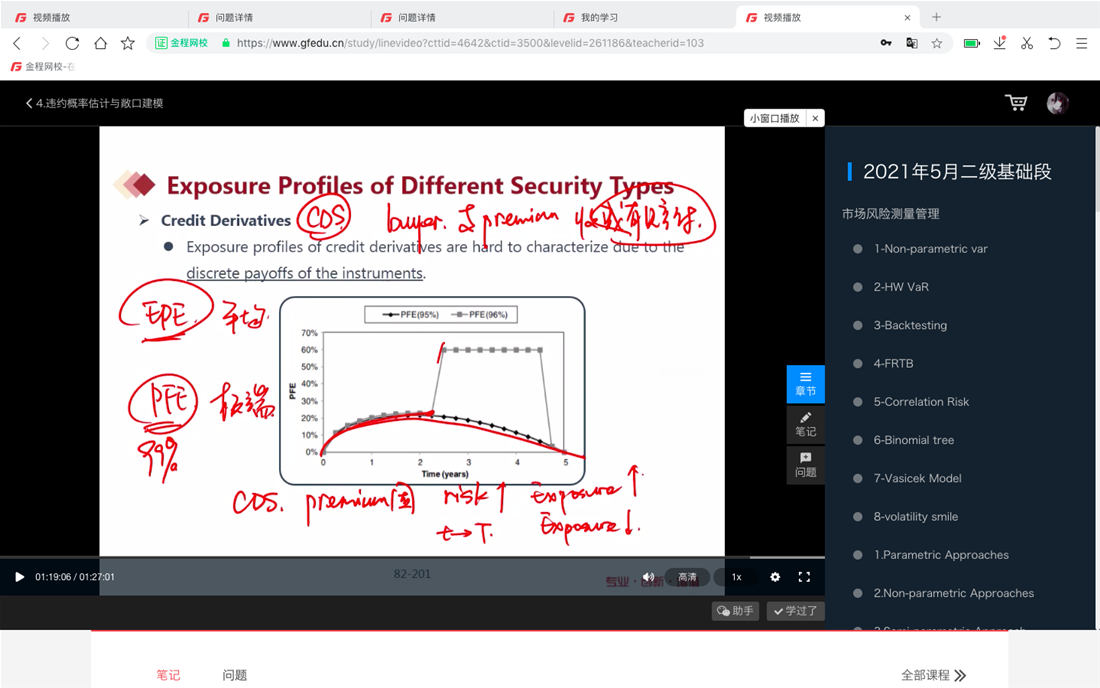Select the 1-Non-parametric var lesson
Screen dimensions: 1100x688
coord(930,249)
